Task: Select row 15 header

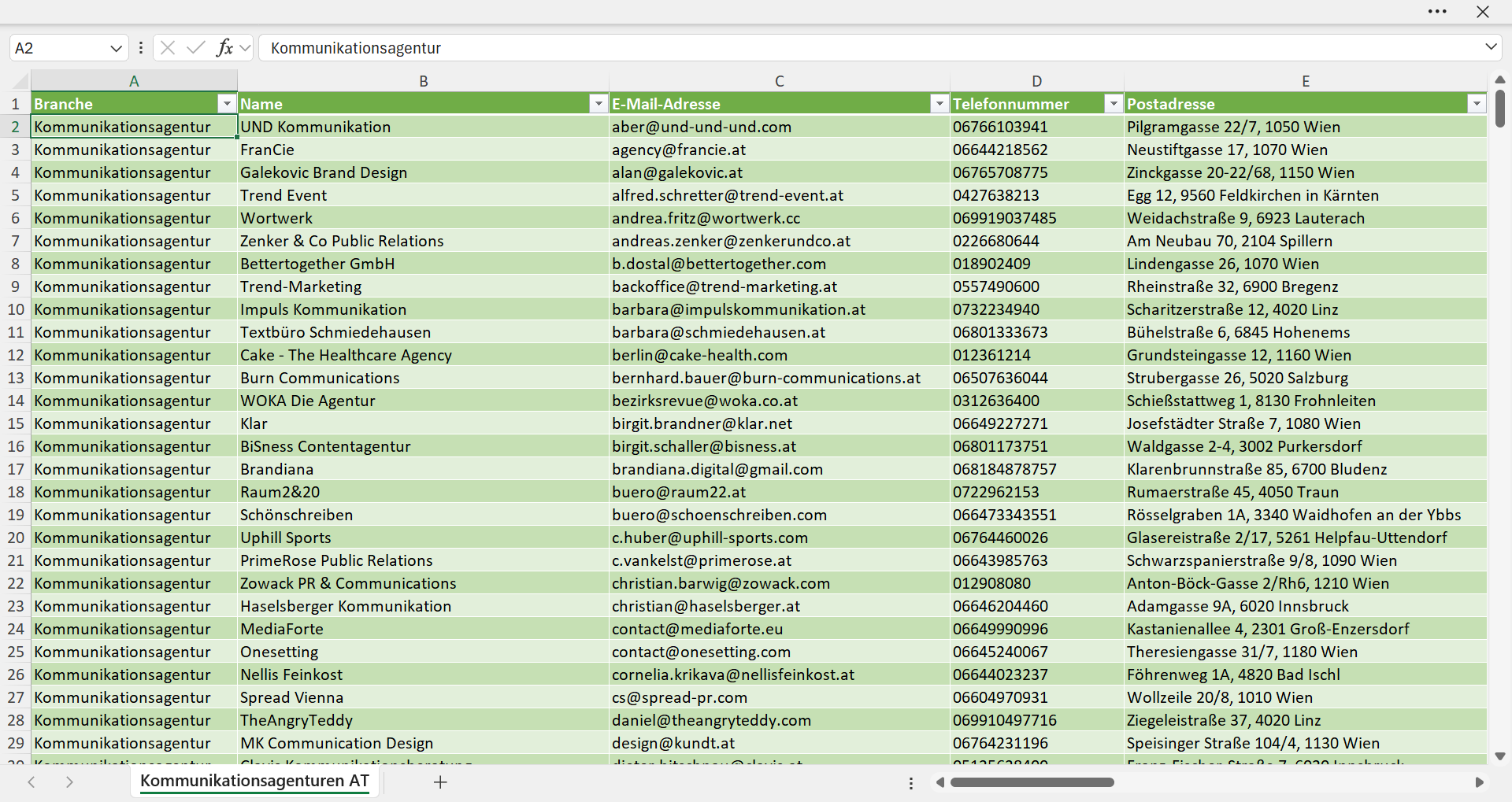Action: [15, 423]
